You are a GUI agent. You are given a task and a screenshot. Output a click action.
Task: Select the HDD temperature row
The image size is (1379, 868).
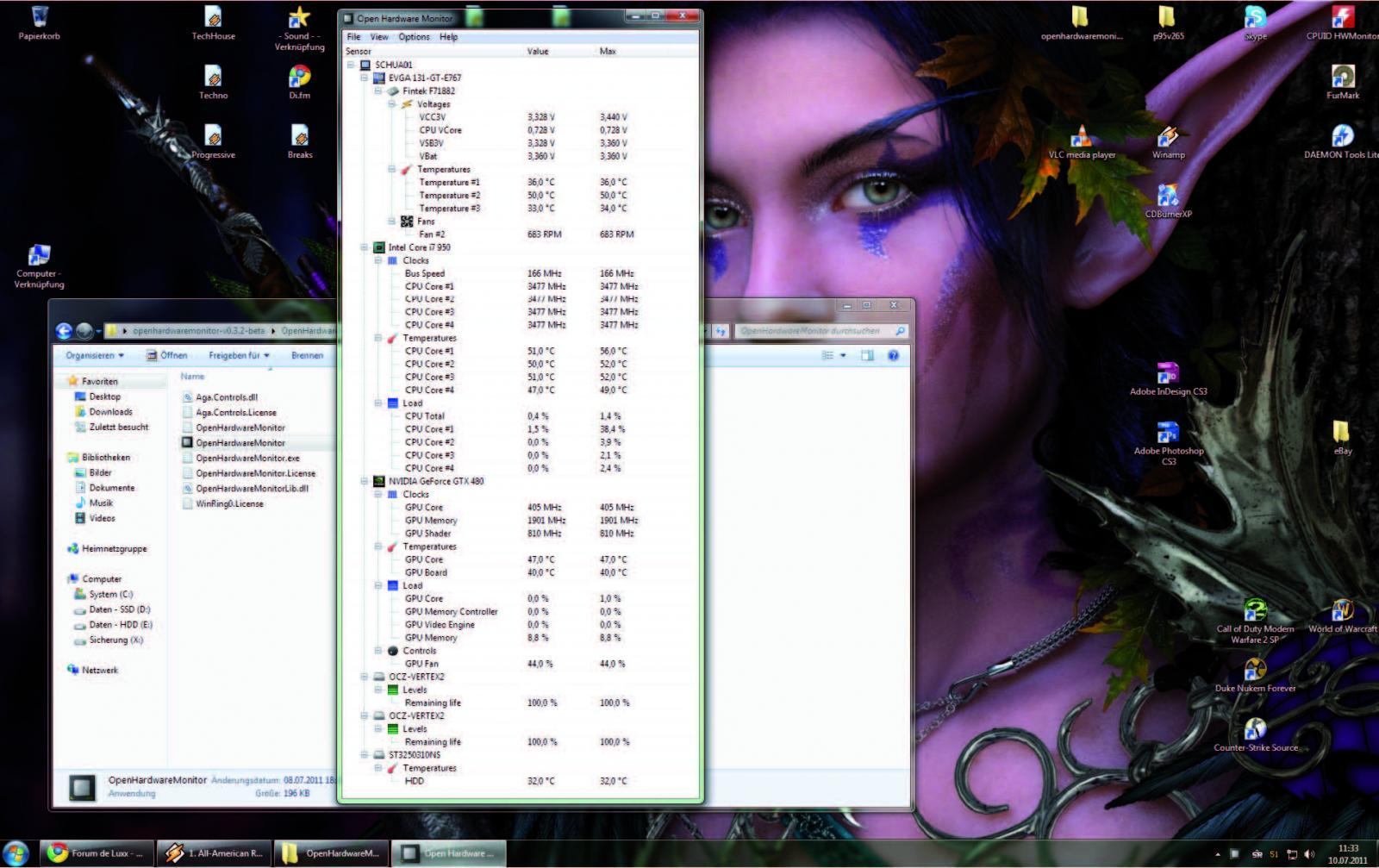pos(521,781)
